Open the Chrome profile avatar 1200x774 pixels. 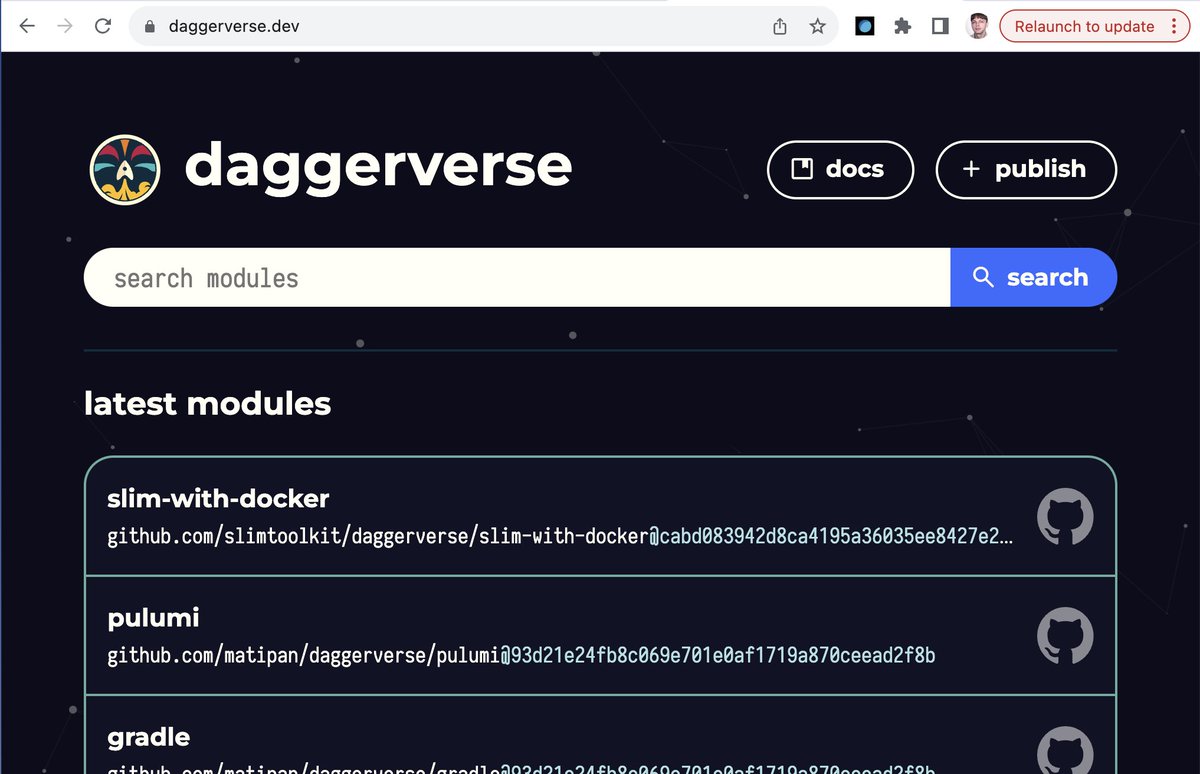(978, 27)
